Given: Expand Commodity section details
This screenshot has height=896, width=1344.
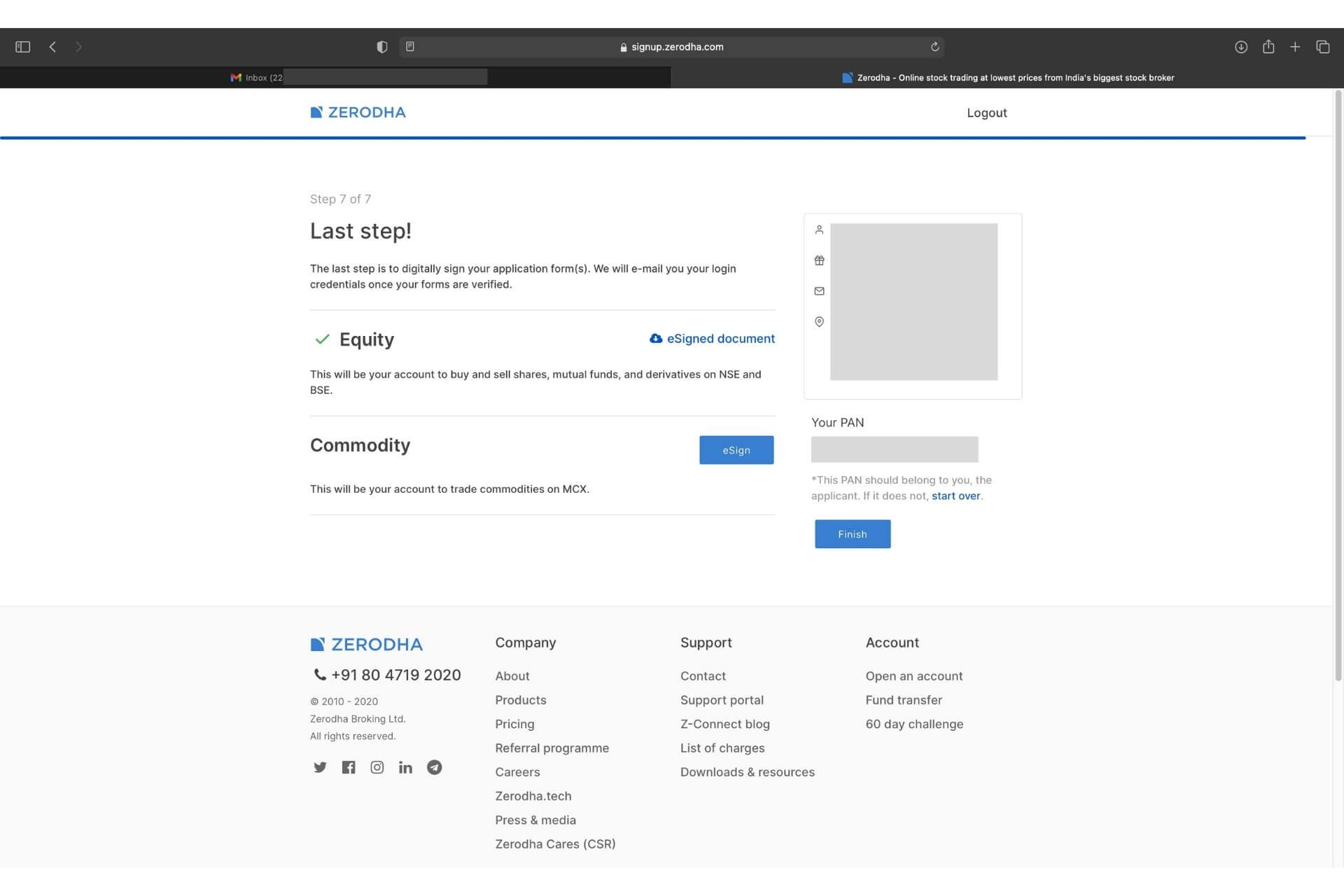Looking at the screenshot, I should tap(360, 444).
